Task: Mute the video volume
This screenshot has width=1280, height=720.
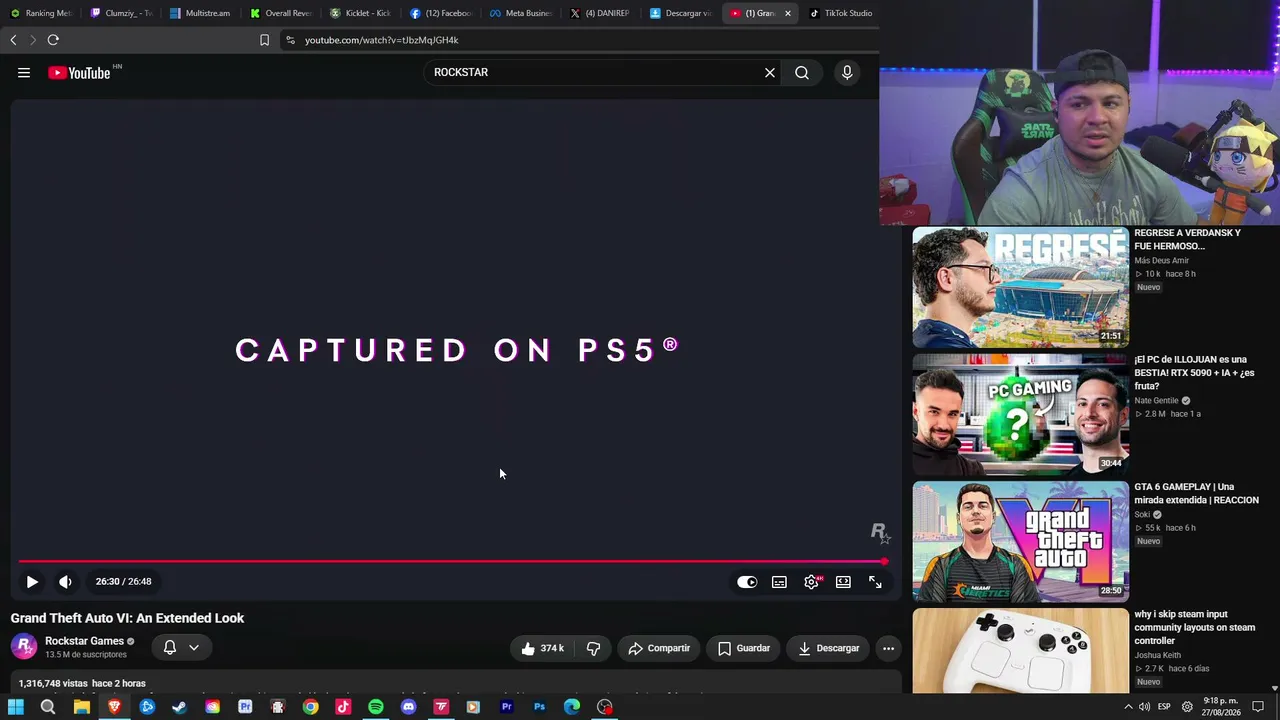Action: click(65, 581)
